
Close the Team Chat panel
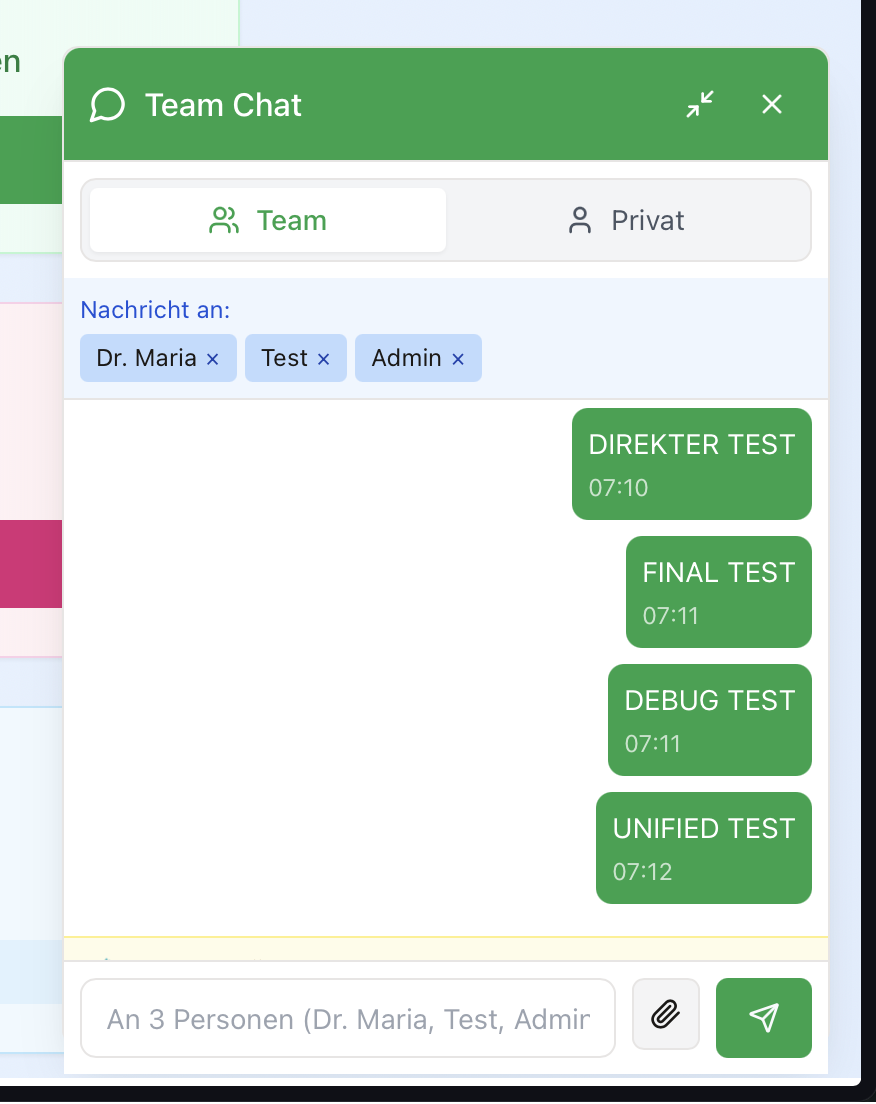click(x=771, y=104)
